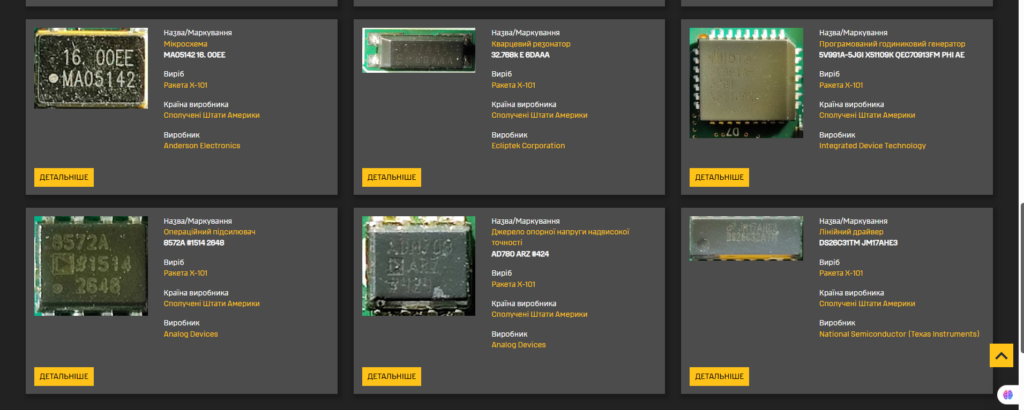Click Джерело опорної напруги надвисокої точності link
The image size is (1024, 410).
pyautogui.click(x=560, y=237)
